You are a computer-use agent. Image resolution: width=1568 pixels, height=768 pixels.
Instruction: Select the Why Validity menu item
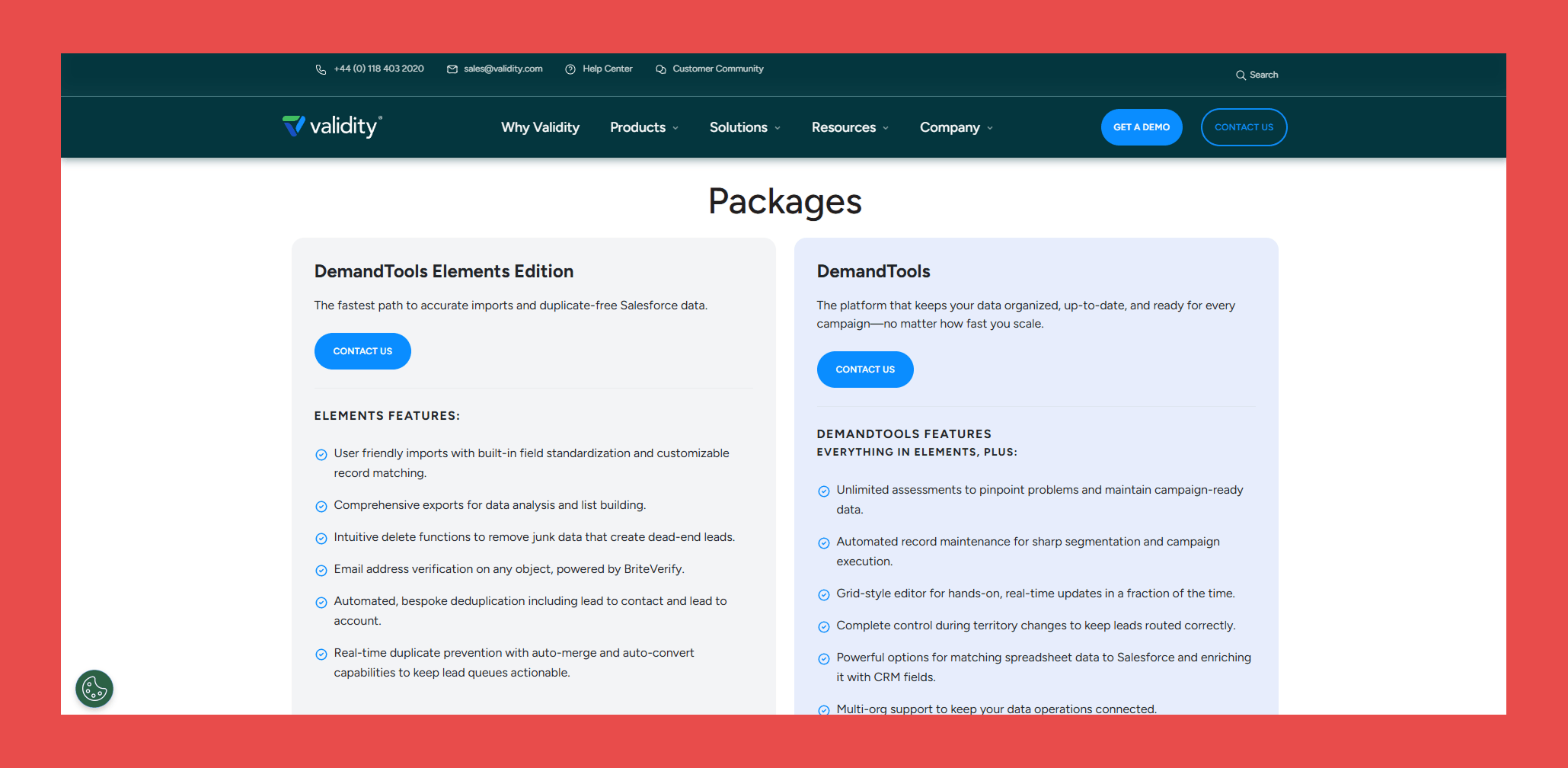tap(540, 127)
